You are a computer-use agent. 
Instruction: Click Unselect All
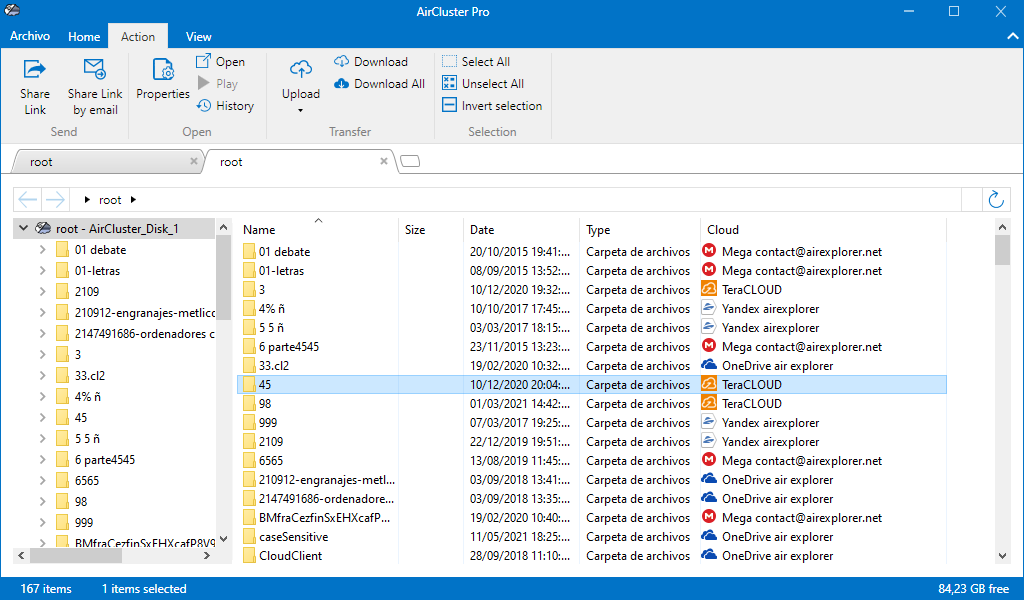pos(483,84)
